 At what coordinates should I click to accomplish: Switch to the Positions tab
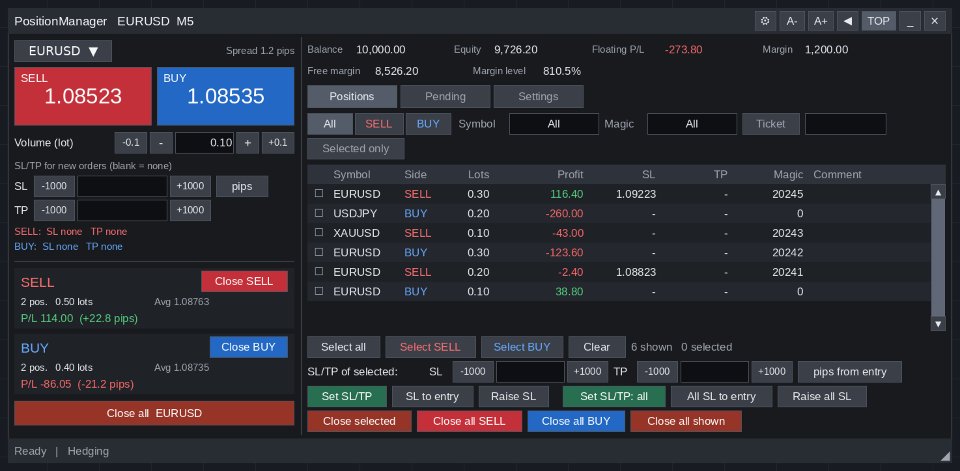[x=351, y=96]
